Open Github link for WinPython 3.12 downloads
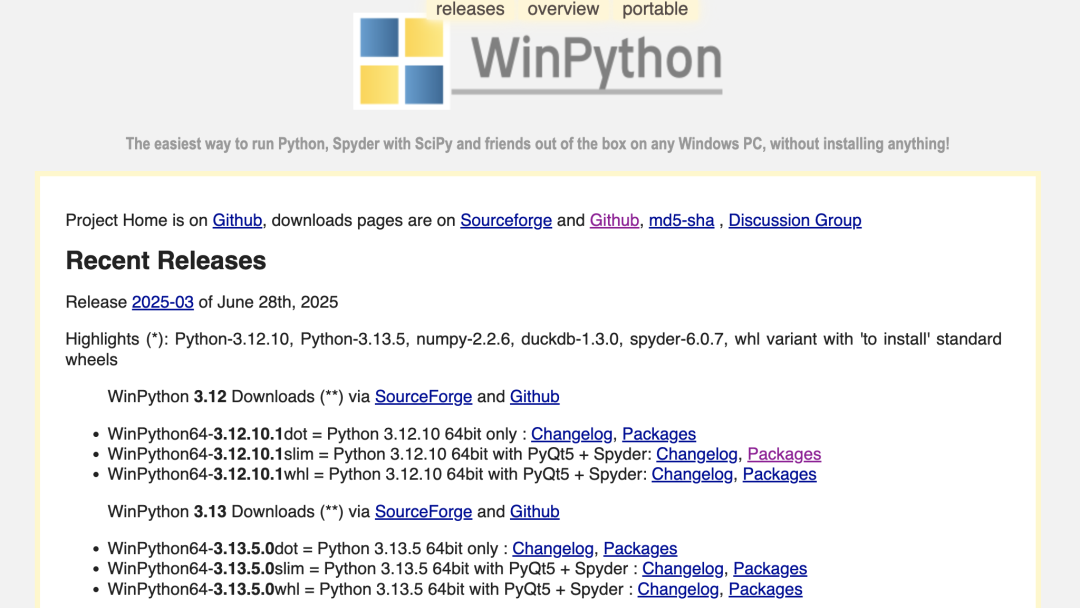 (534, 396)
